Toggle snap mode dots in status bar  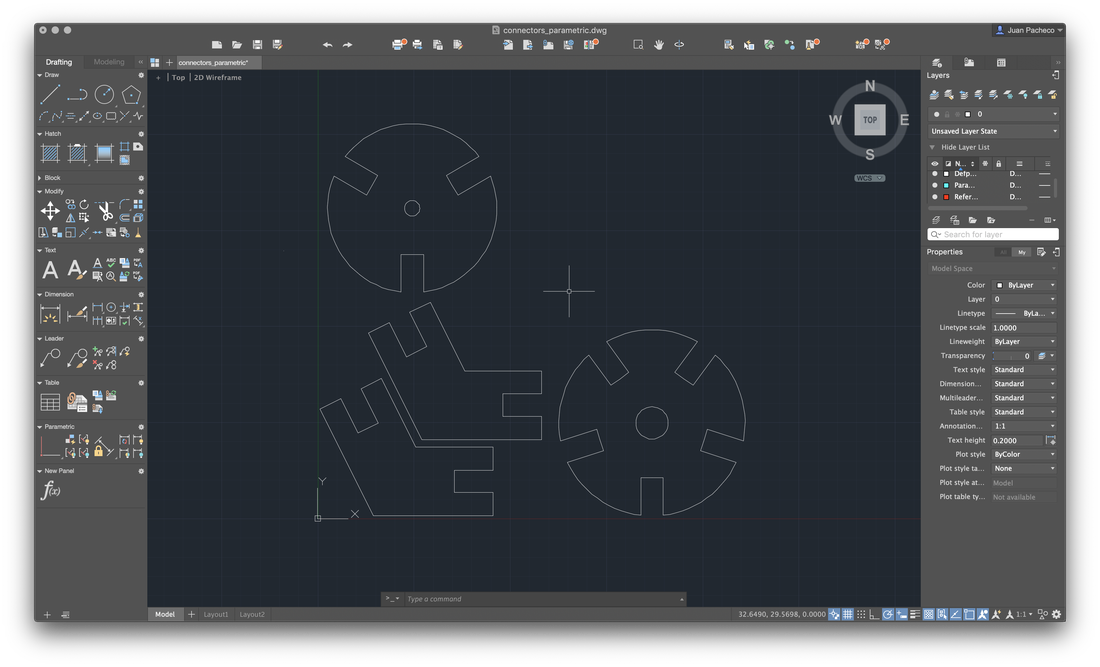point(861,614)
